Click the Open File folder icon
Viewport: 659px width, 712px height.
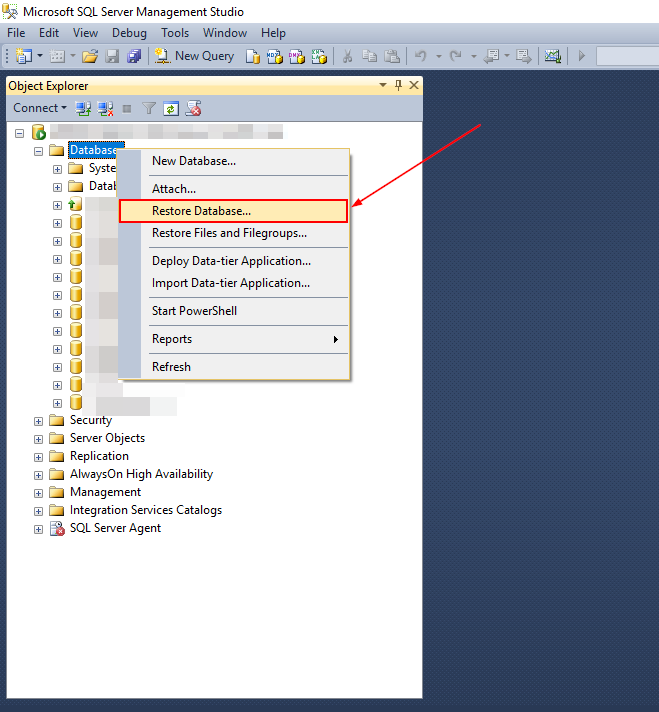[x=90, y=56]
